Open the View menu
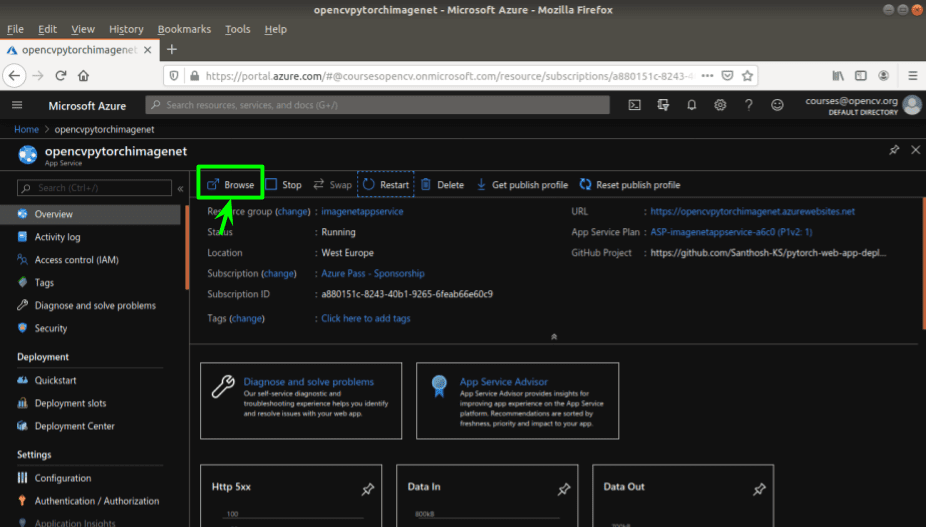Screen dimensions: 926x527 point(83,29)
